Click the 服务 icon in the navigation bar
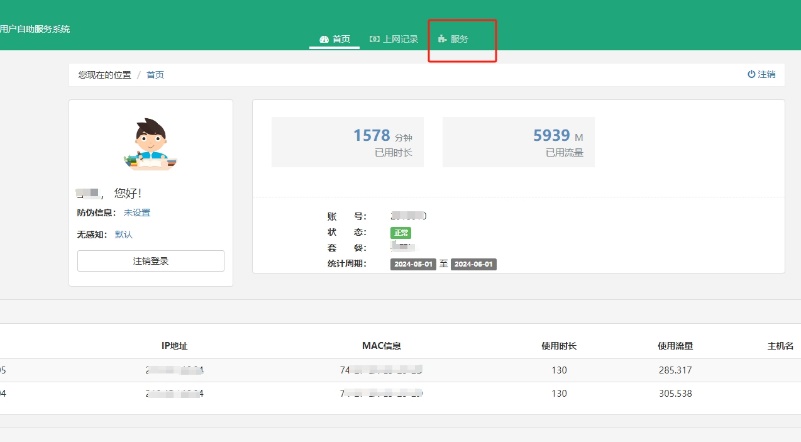801x442 pixels. (x=442, y=39)
